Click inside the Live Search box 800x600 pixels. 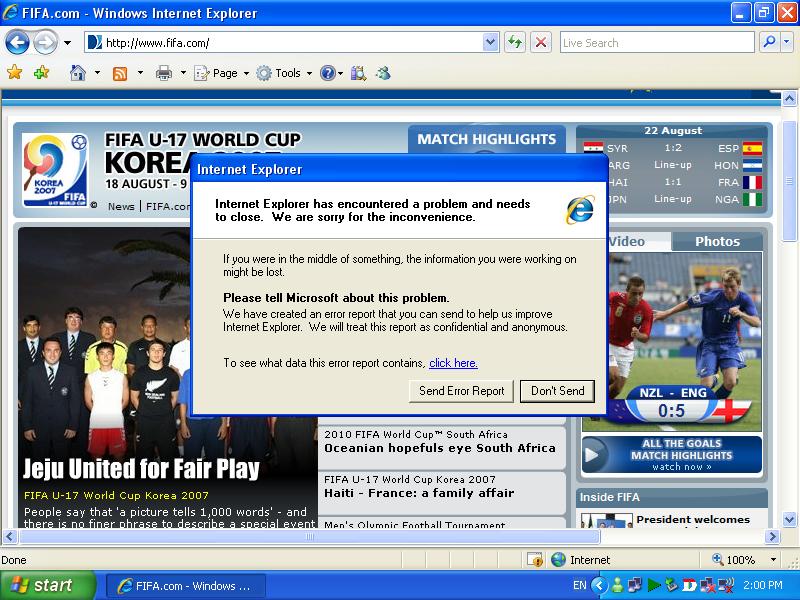click(657, 42)
